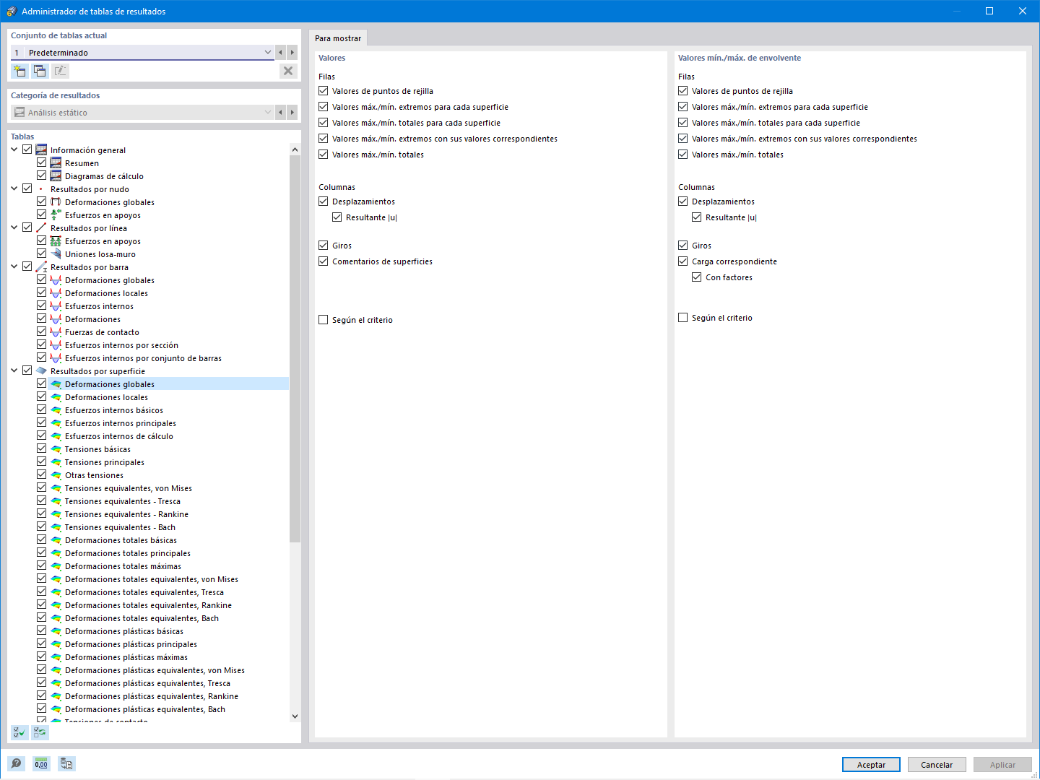The height and width of the screenshot is (780, 1040).
Task: Click Deformaciones globales icon under Resultados por nudo
Action: click(x=56, y=202)
